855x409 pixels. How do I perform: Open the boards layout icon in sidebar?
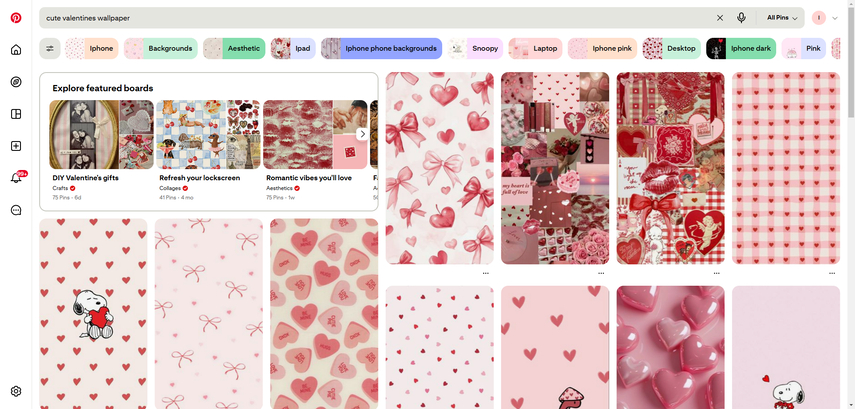16,114
